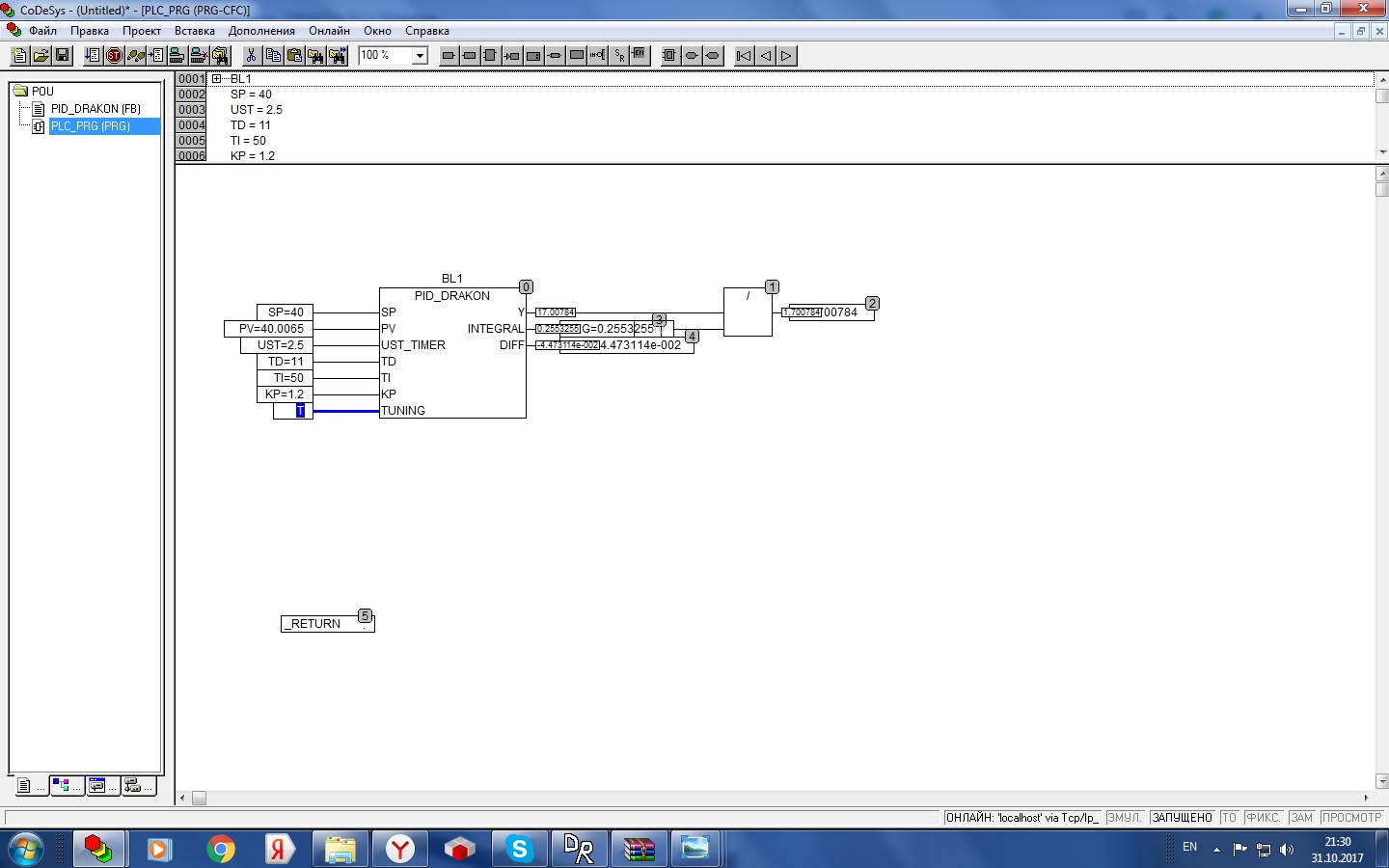Open the 100 % zoom dropdown
This screenshot has width=1389, height=868.
coord(420,56)
